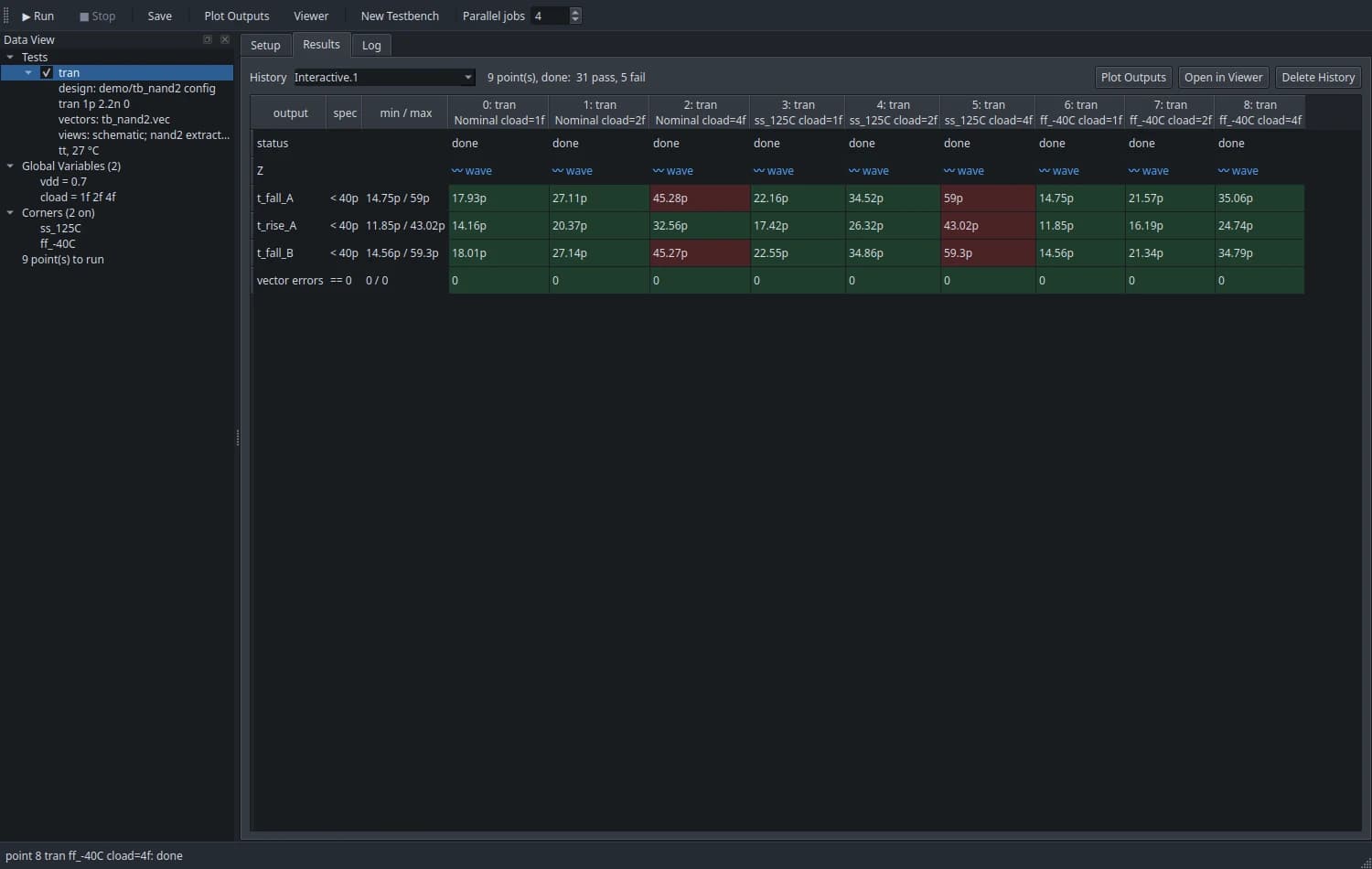Viewport: 1372px width, 869px height.
Task: Select failing t_fall_B cell 59.3p
Action: coord(988,253)
